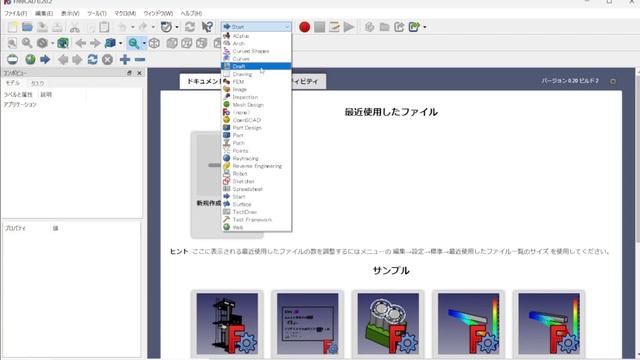The width and height of the screenshot is (640, 360).
Task: Close the combo view panel with X
Action: pyautogui.click(x=139, y=73)
